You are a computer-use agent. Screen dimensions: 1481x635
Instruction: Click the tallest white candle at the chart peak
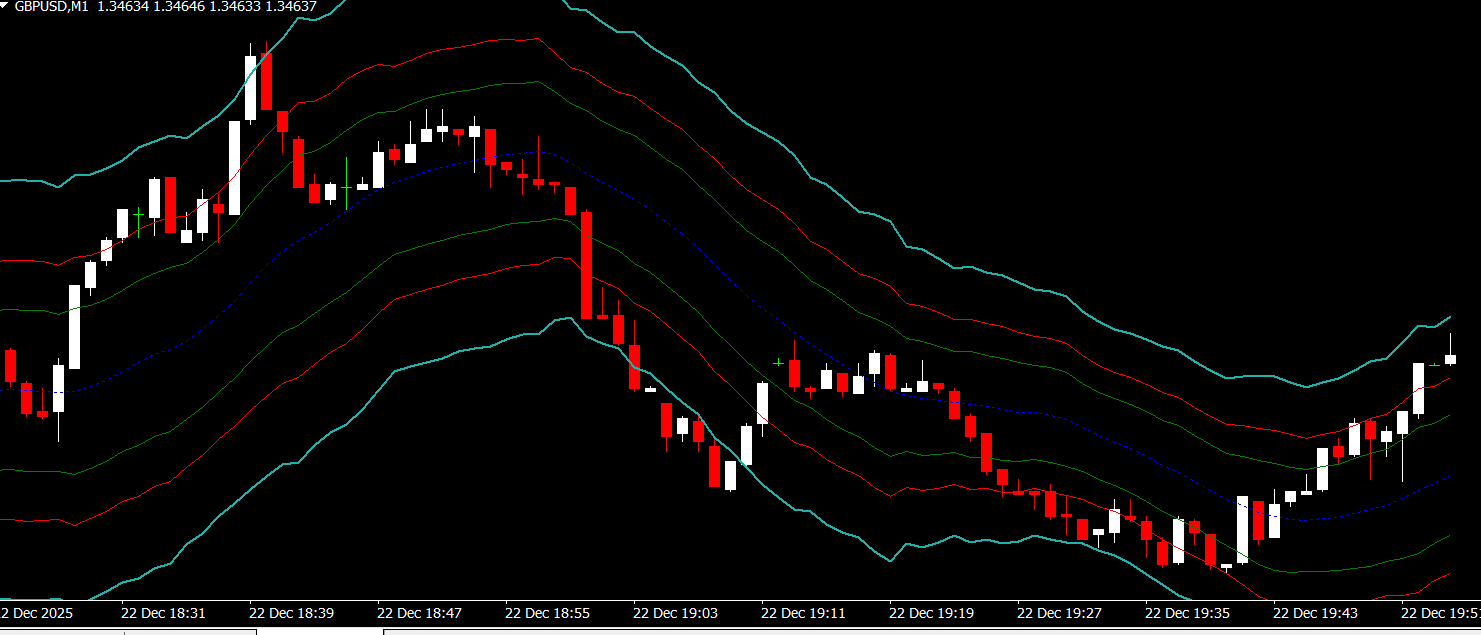click(x=250, y=88)
